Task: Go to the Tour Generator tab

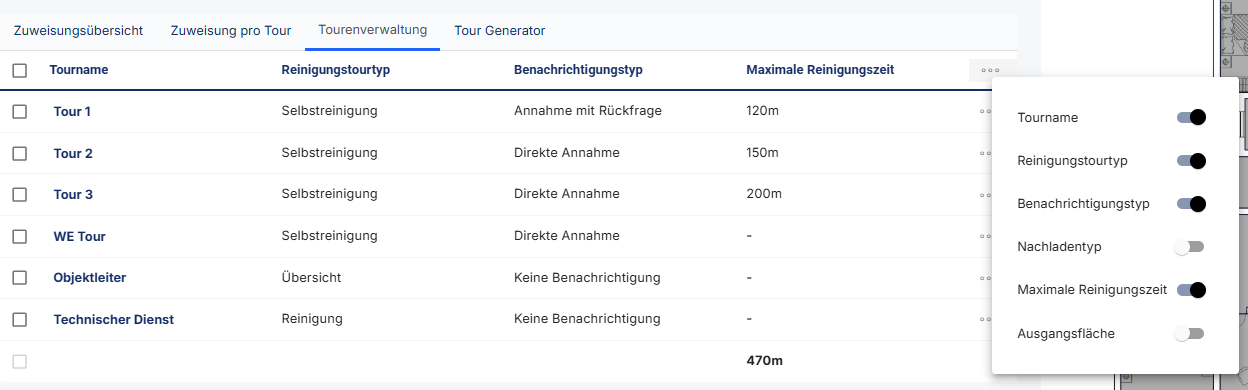Action: click(500, 31)
